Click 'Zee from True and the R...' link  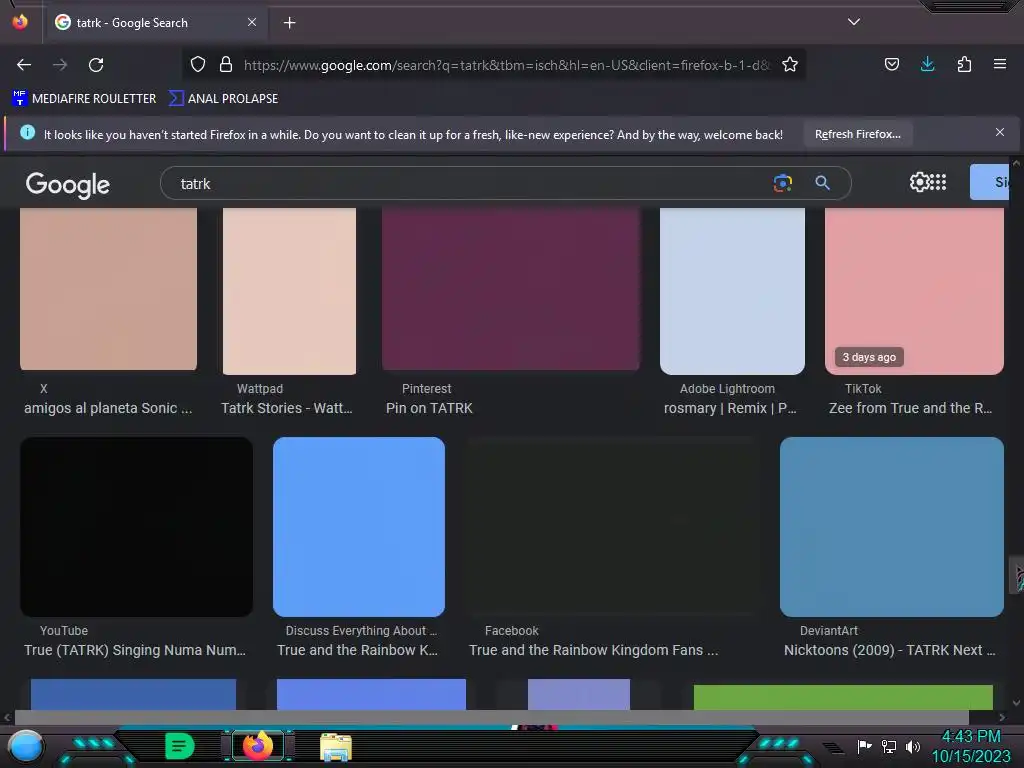click(910, 408)
